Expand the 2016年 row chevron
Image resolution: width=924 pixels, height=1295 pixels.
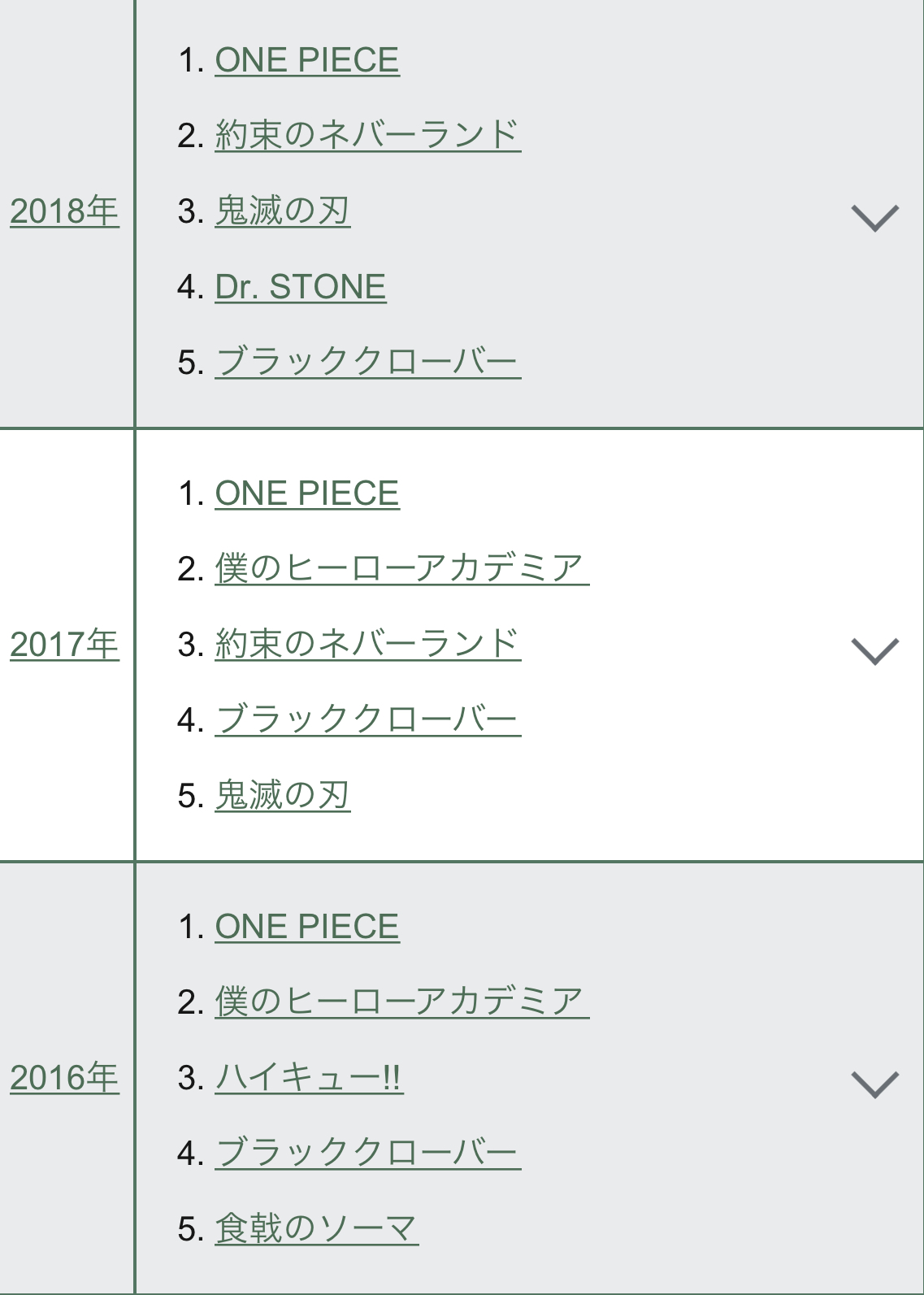tap(874, 1084)
